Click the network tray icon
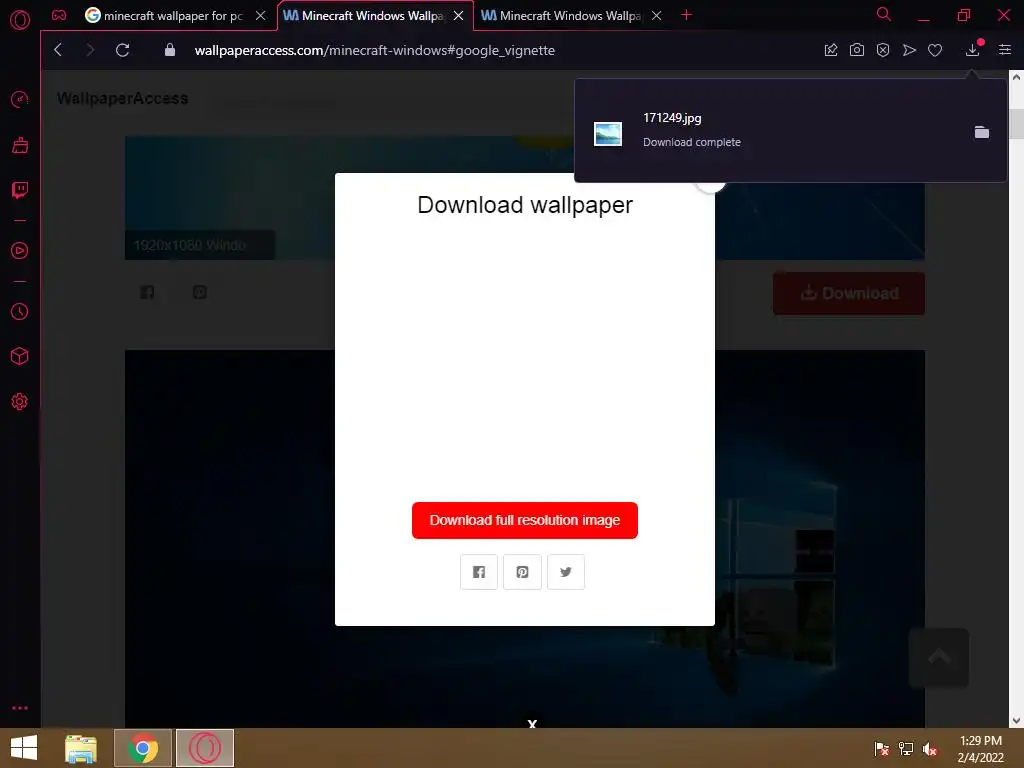The image size is (1024, 768). coord(905,749)
